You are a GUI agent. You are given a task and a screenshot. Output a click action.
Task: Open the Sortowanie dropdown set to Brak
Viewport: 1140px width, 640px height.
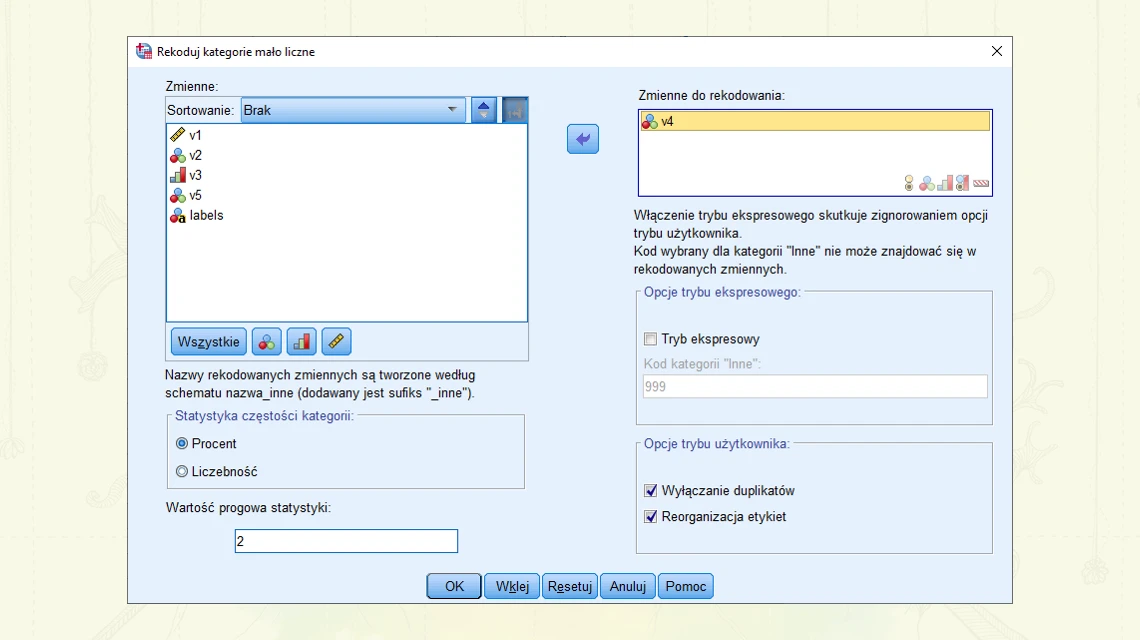pyautogui.click(x=353, y=111)
